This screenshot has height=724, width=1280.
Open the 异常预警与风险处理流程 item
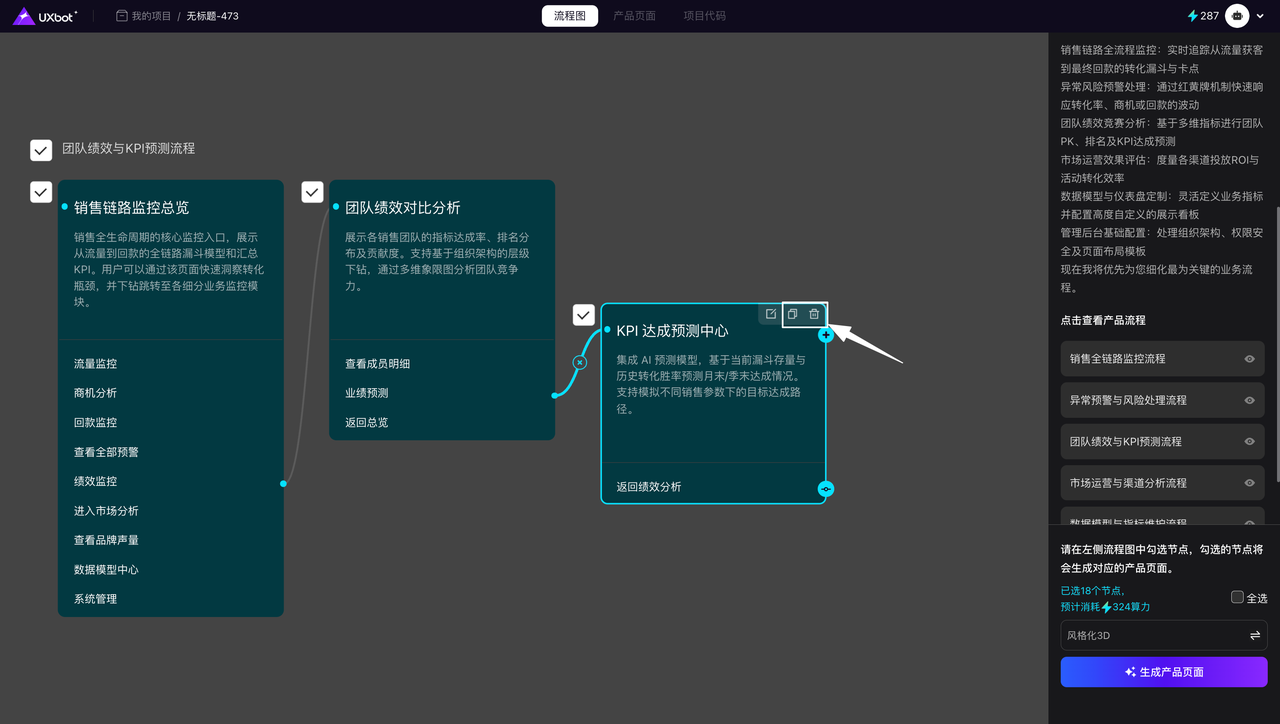click(1128, 400)
